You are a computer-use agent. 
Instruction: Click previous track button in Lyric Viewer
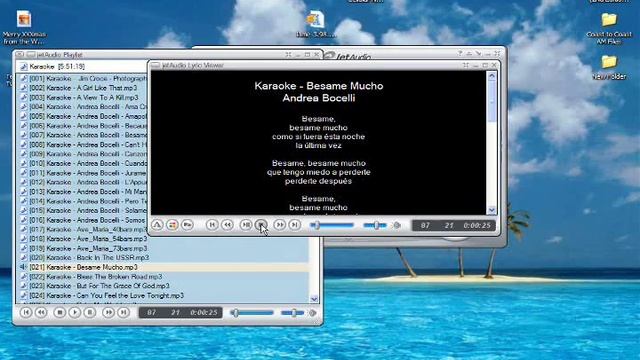(x=212, y=225)
